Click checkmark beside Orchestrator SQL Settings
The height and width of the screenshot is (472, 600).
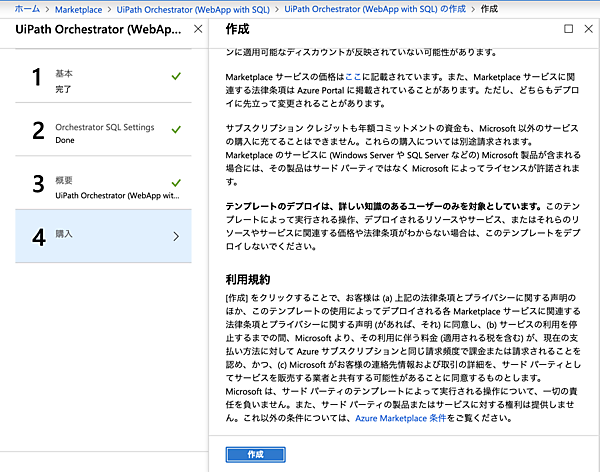pyautogui.click(x=176, y=129)
